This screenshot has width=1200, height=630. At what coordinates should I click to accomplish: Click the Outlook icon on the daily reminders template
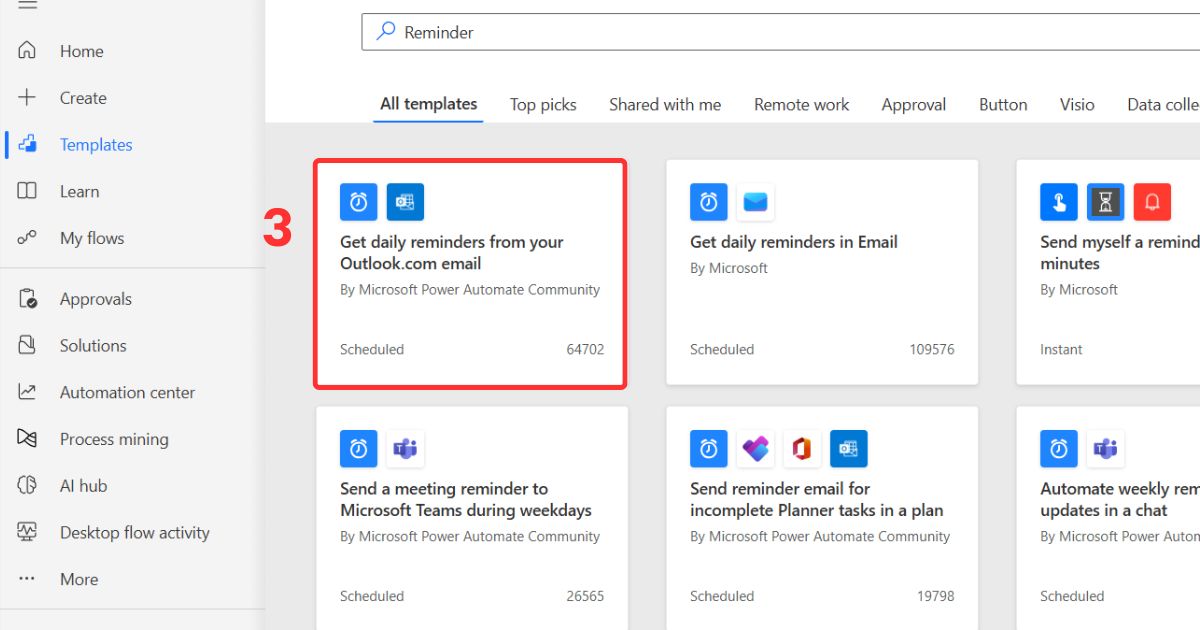point(405,201)
